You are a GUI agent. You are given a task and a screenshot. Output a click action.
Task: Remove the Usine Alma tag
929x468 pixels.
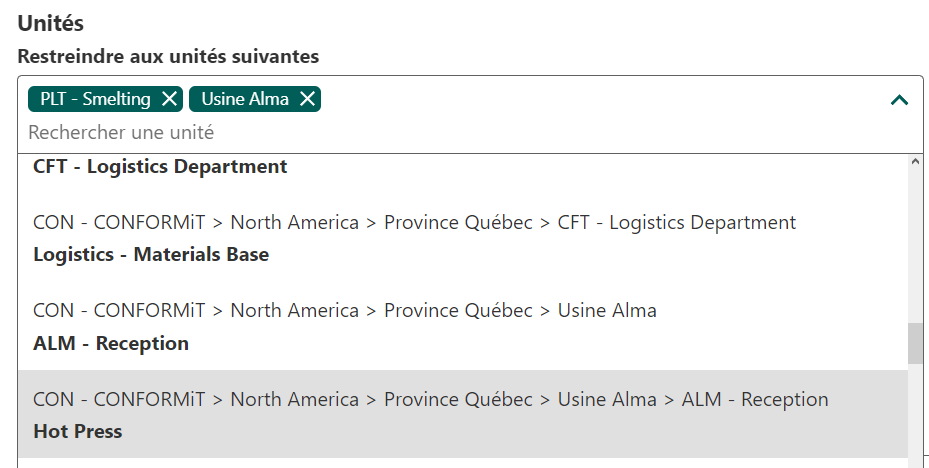pos(307,99)
